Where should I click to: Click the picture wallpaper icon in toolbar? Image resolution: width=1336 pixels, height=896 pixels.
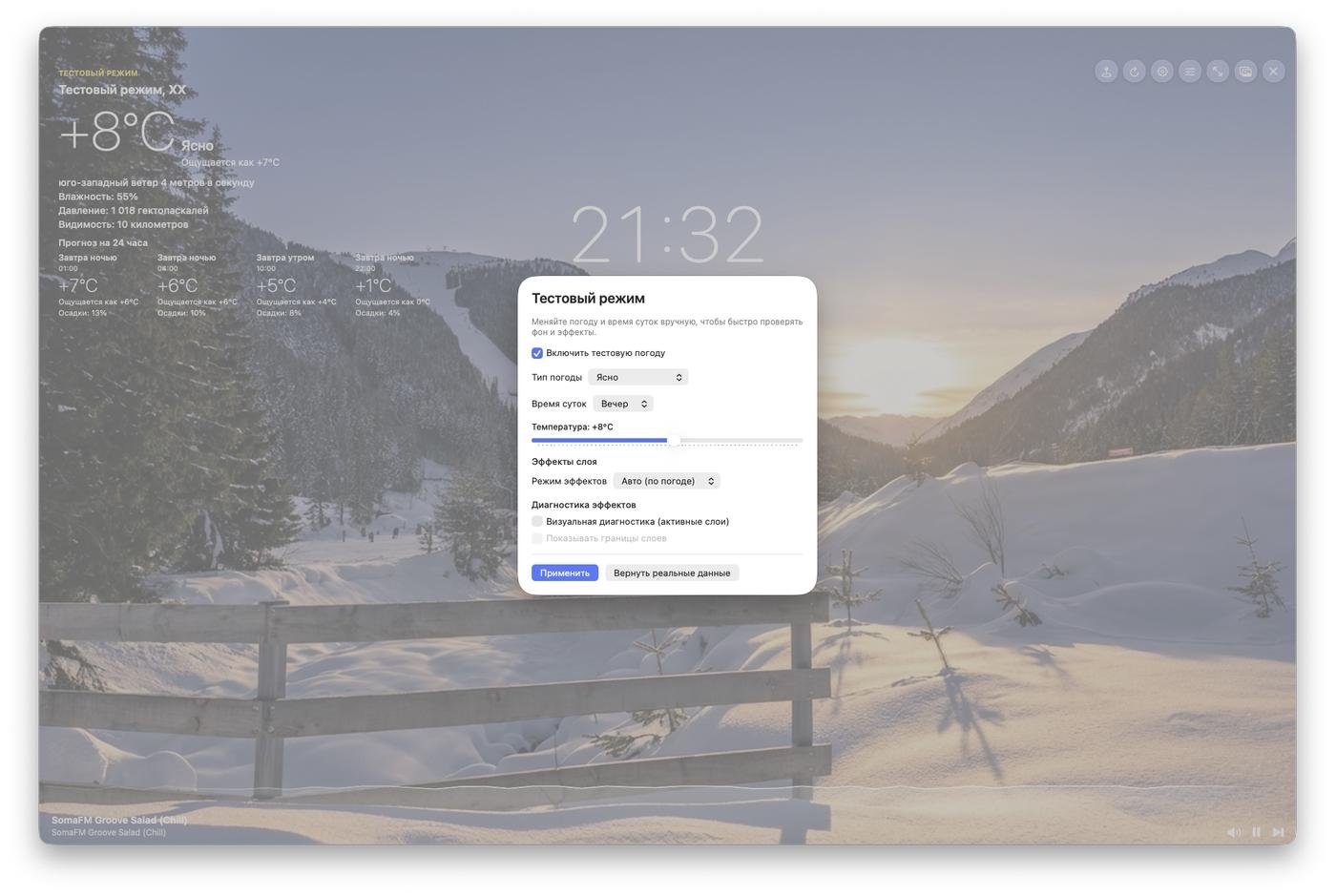tap(1245, 72)
